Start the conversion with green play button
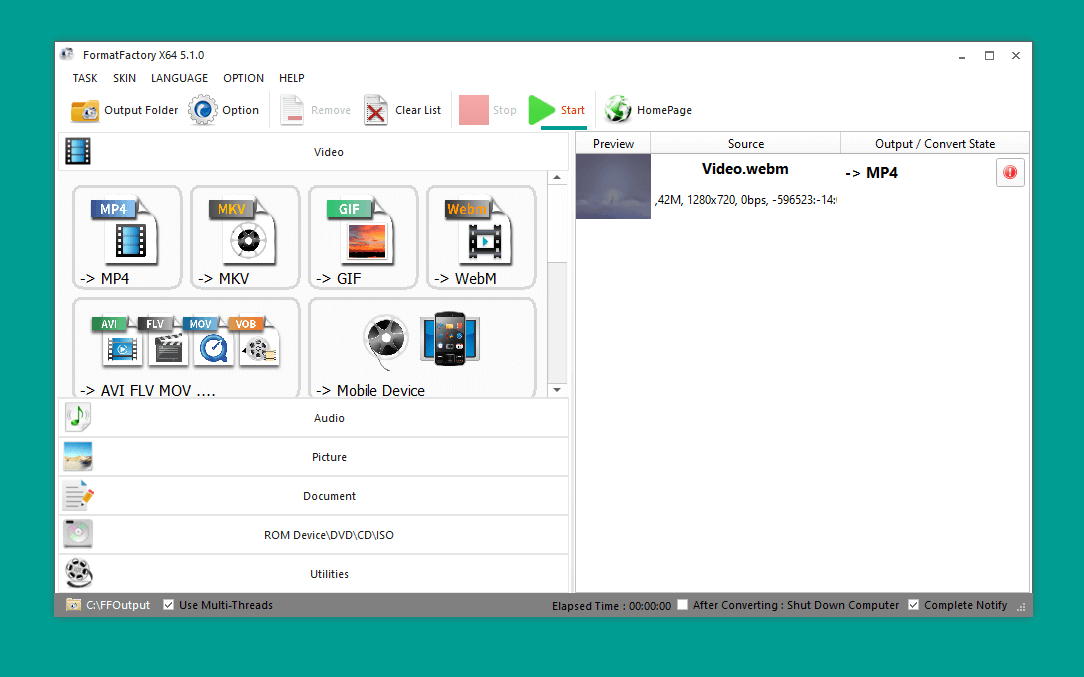 coord(557,110)
